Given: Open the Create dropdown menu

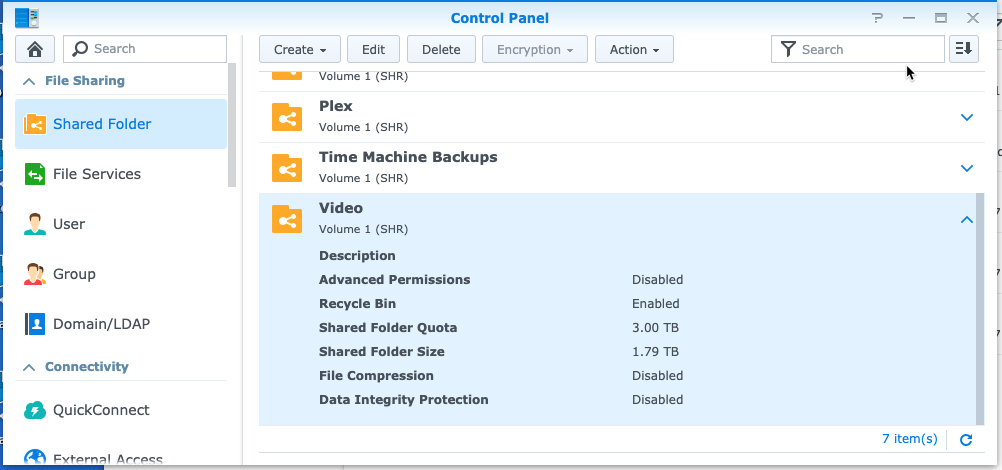Looking at the screenshot, I should (x=300, y=49).
